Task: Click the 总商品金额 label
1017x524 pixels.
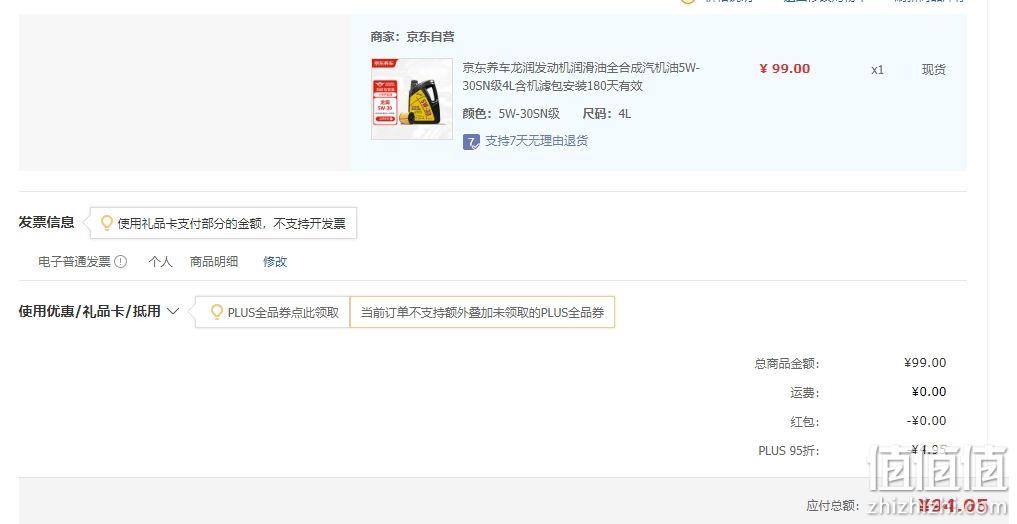Action: [787, 364]
